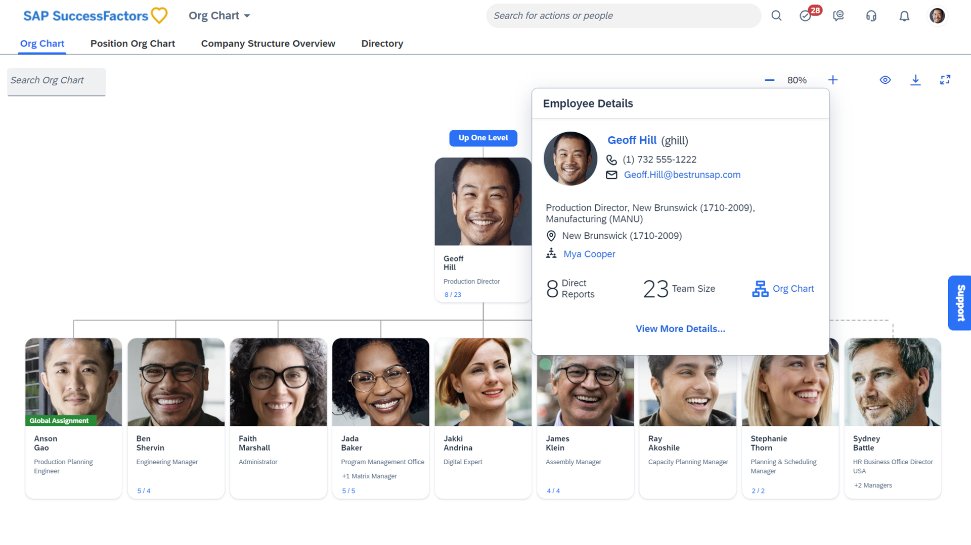Click the Search Org Chart field

coord(56,81)
